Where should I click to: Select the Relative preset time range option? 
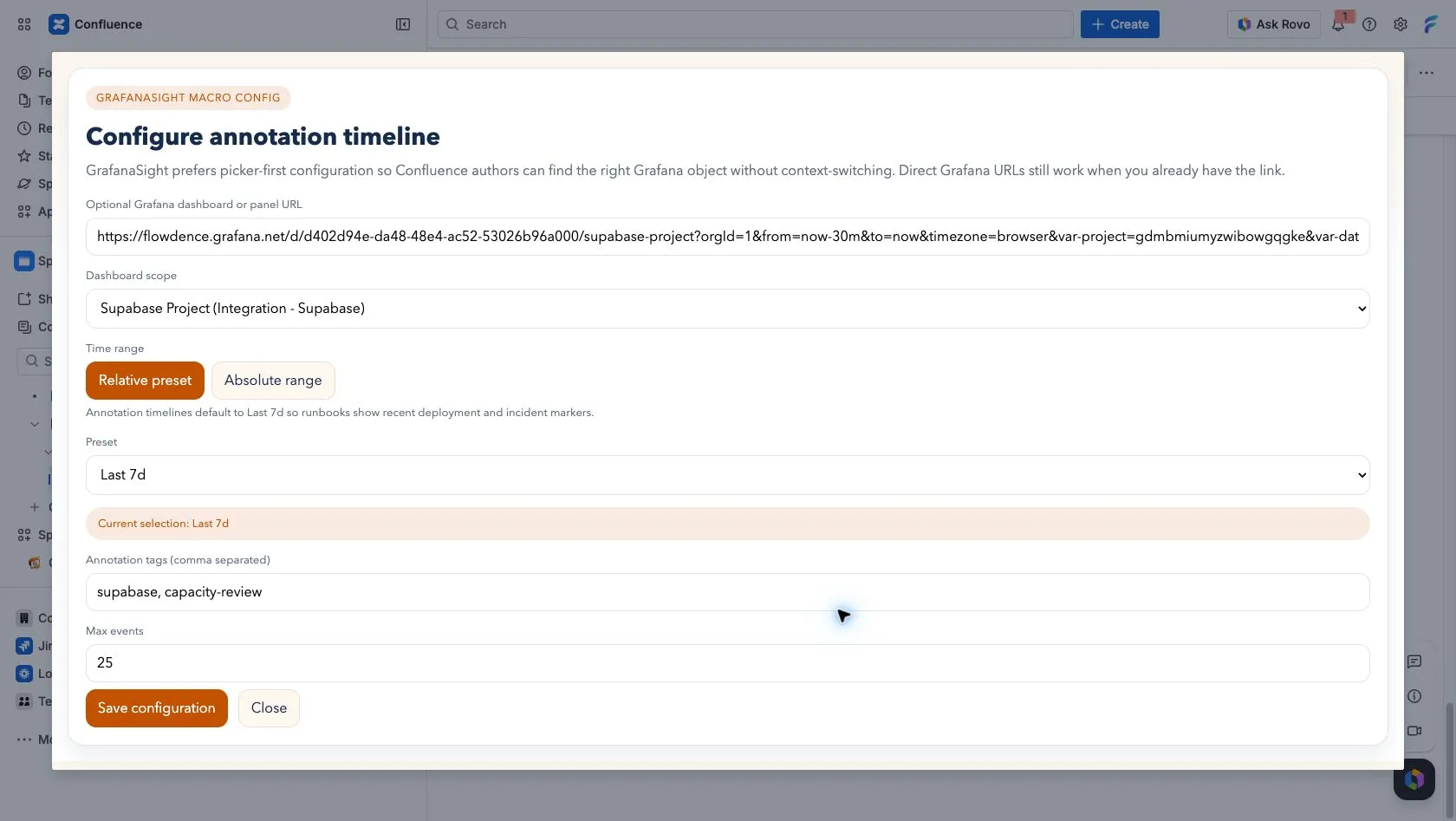tap(145, 381)
